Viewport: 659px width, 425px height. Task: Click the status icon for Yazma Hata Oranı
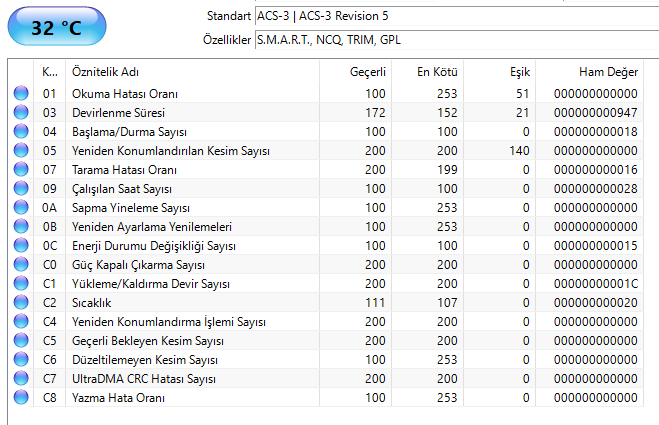click(20, 398)
